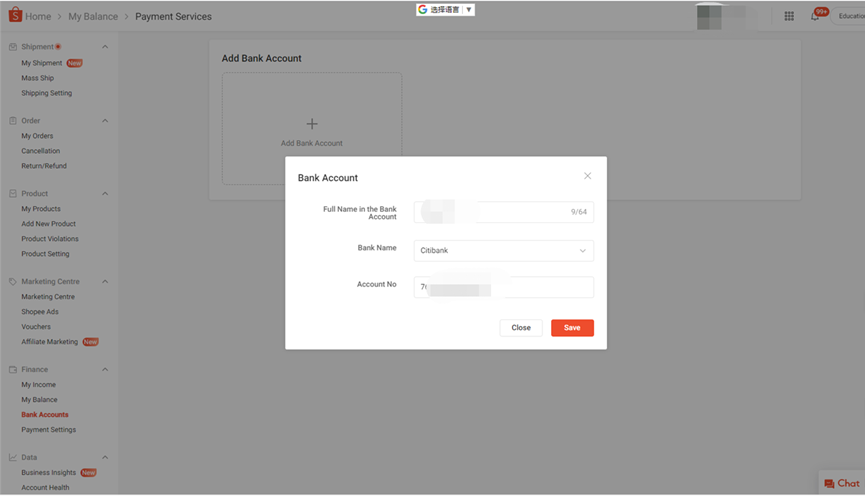Collapse the Finance section
The height and width of the screenshot is (496, 865).
pyautogui.click(x=105, y=370)
